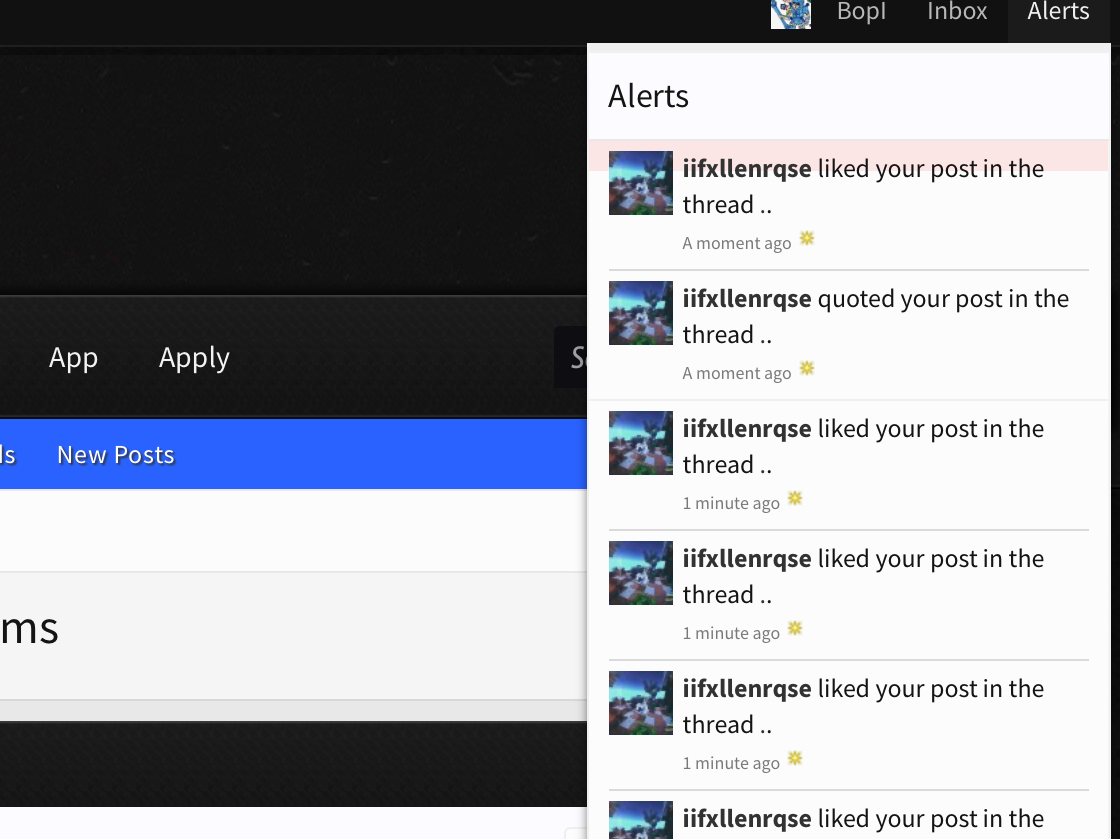Click the search input field
1120x839 pixels.
coord(571,357)
